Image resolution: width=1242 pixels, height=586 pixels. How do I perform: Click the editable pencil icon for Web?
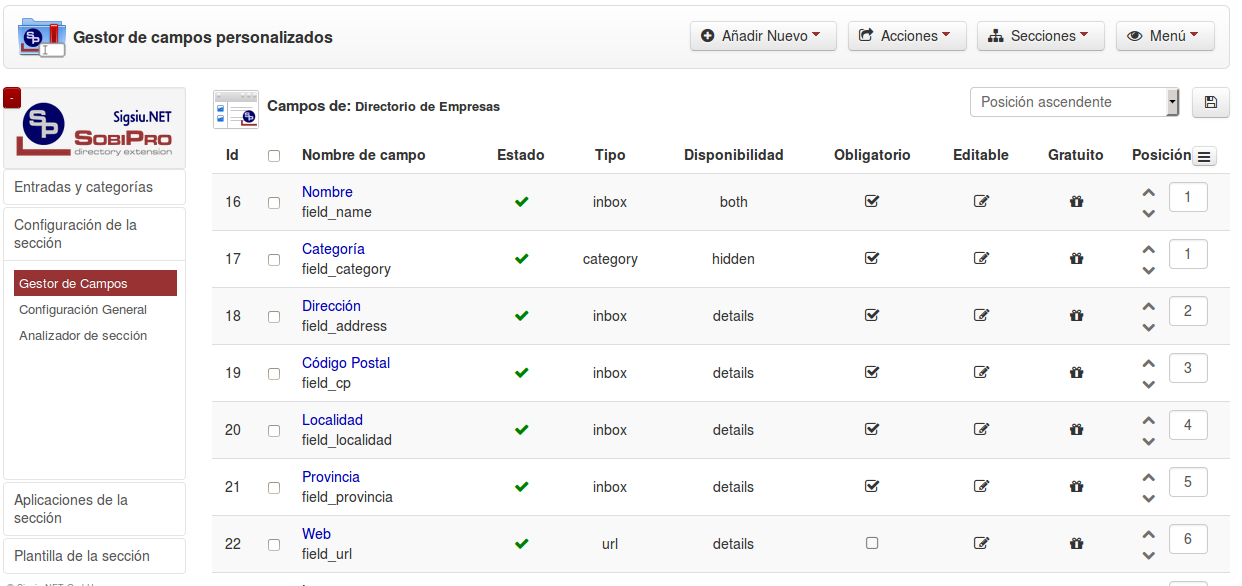pyautogui.click(x=981, y=543)
